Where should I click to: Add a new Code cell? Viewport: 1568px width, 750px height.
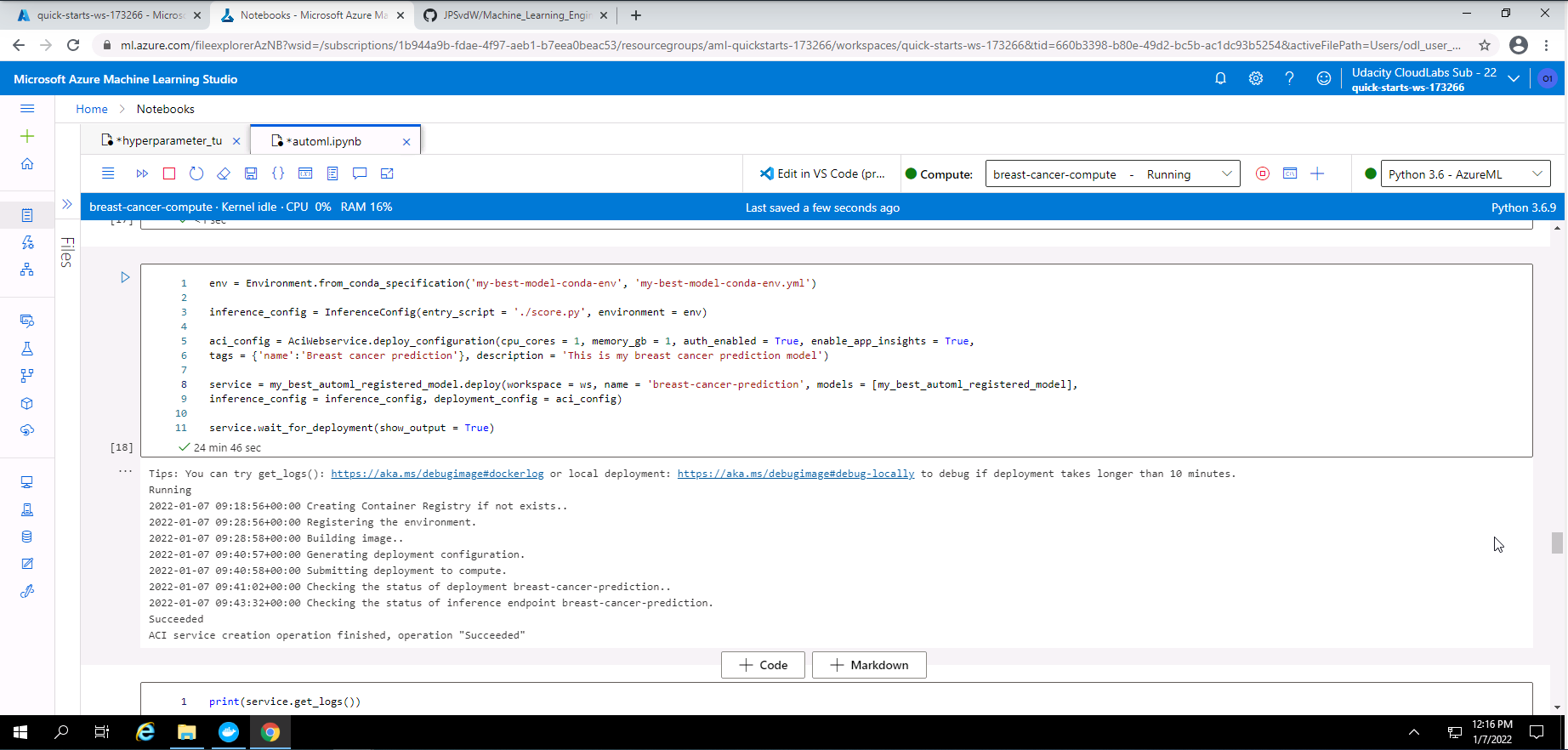[x=763, y=665]
